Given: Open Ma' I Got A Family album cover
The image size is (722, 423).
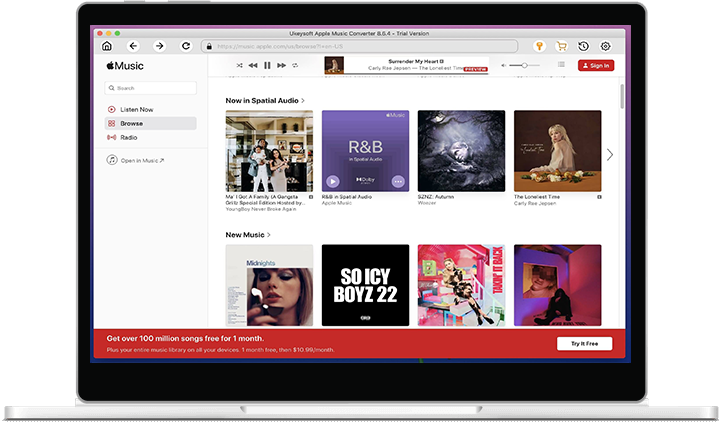Looking at the screenshot, I should click(269, 151).
